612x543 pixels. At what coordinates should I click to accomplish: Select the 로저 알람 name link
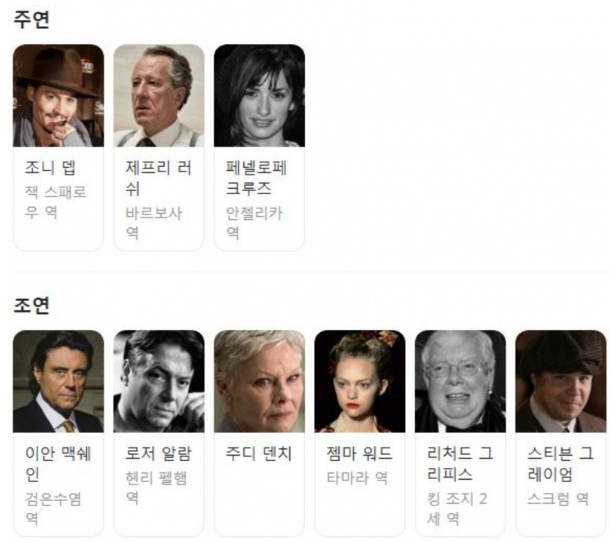coord(158,454)
